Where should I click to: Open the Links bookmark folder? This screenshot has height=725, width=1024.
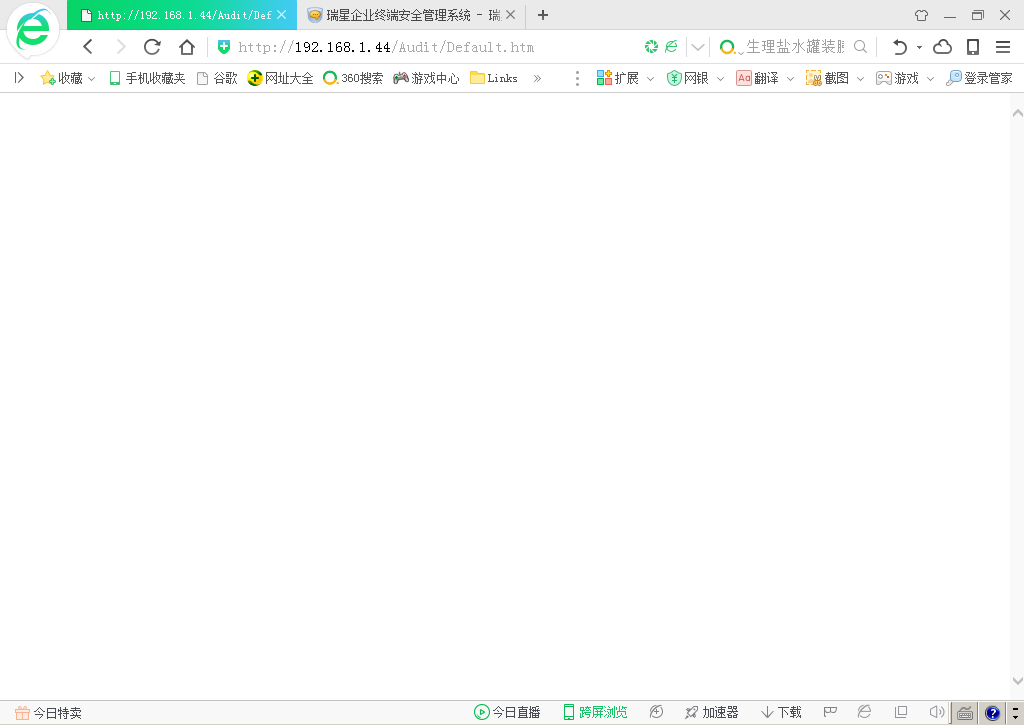494,78
